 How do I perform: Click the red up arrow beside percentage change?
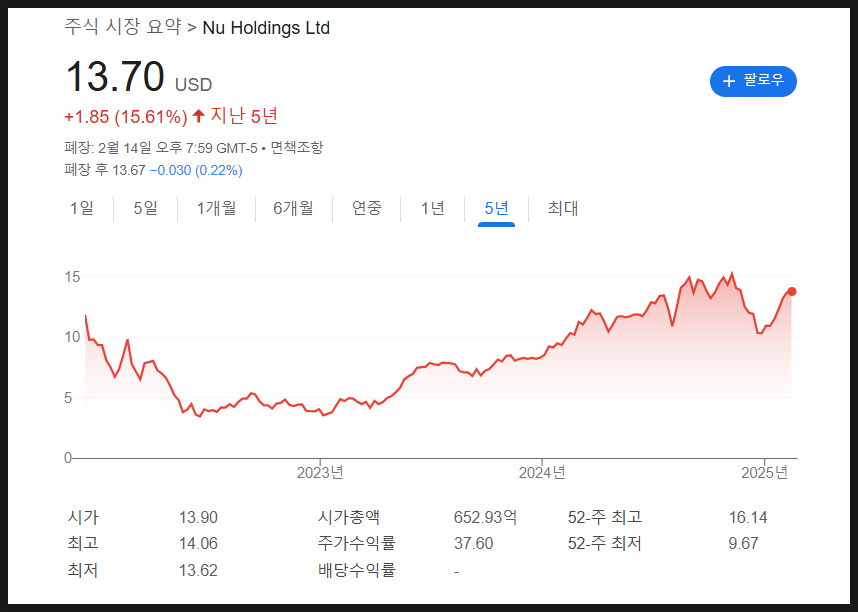coord(198,116)
